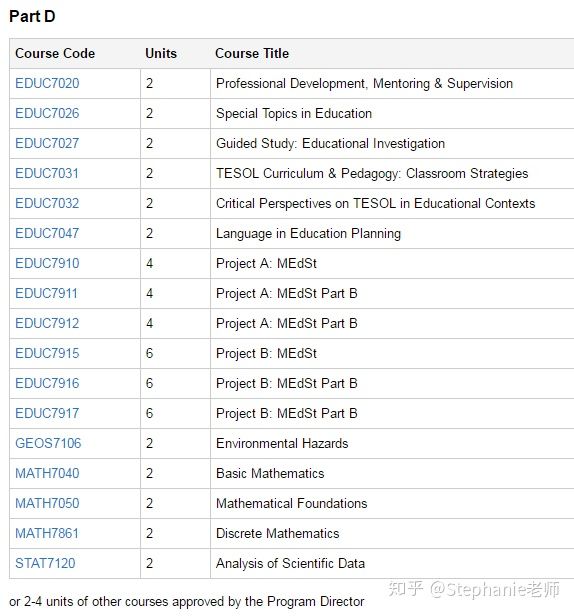Click the STAT7120 course code link
Viewport: 574px width, 616px height.
(x=45, y=563)
